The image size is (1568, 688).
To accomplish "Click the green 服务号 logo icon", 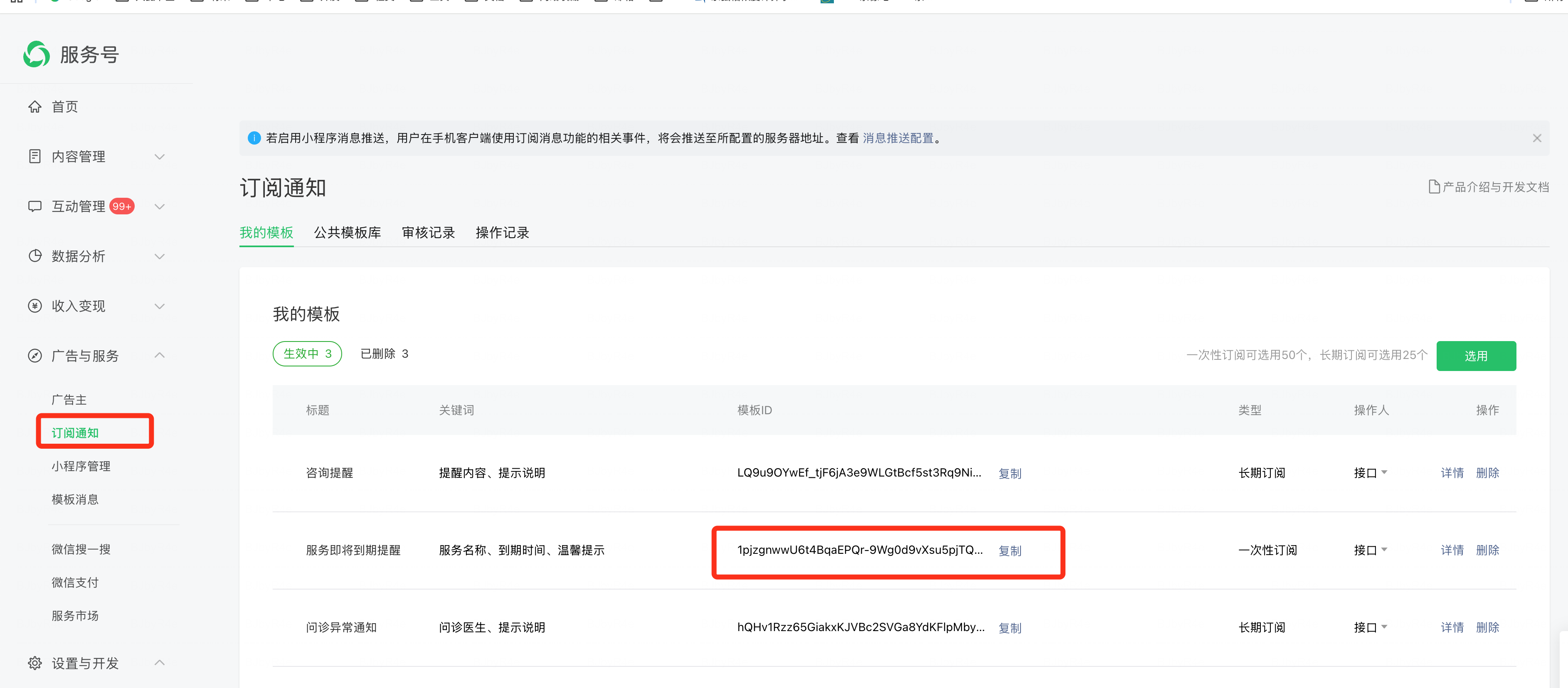I will pos(37,54).
